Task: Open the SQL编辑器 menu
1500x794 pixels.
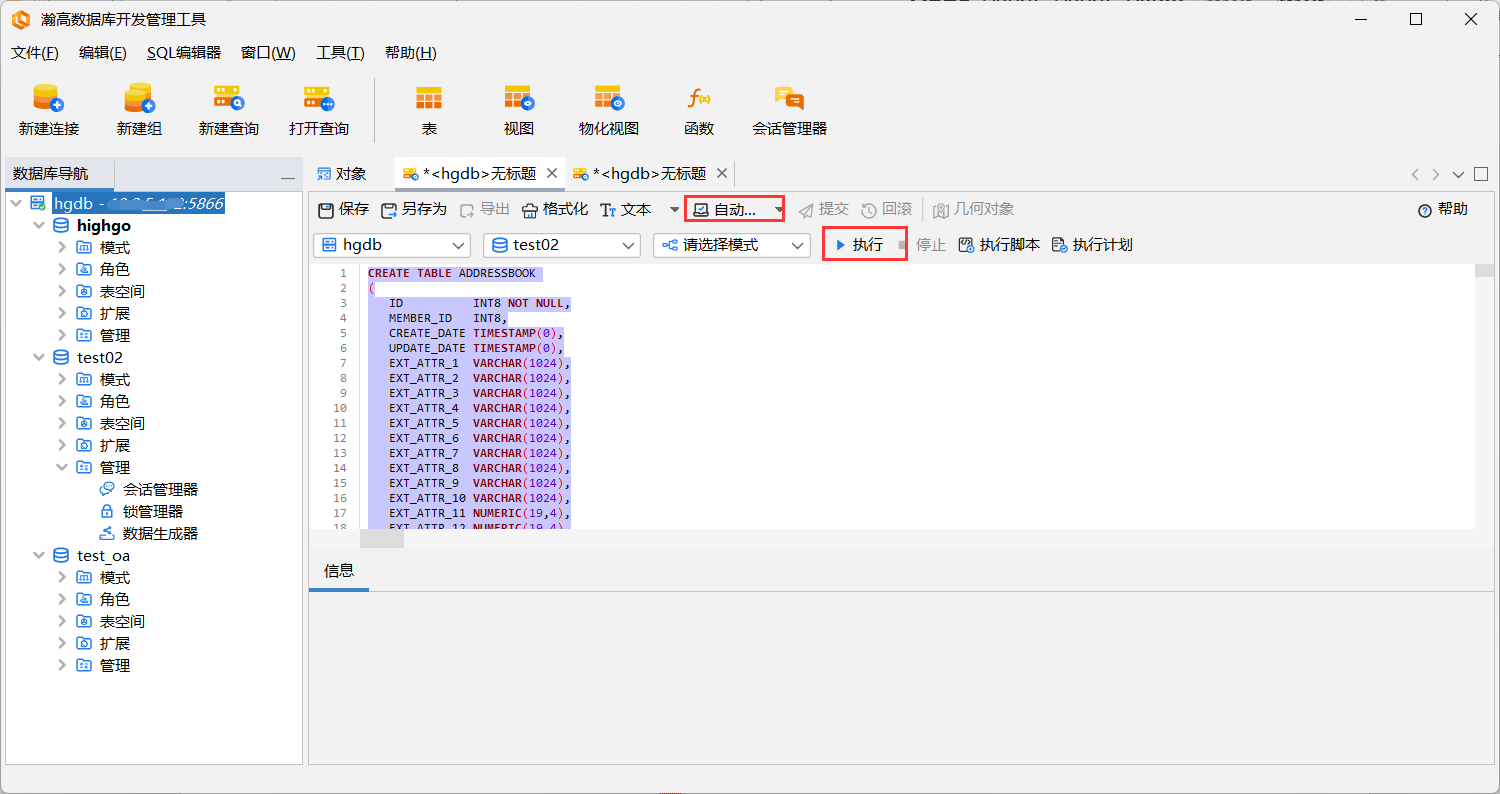Action: pos(183,53)
